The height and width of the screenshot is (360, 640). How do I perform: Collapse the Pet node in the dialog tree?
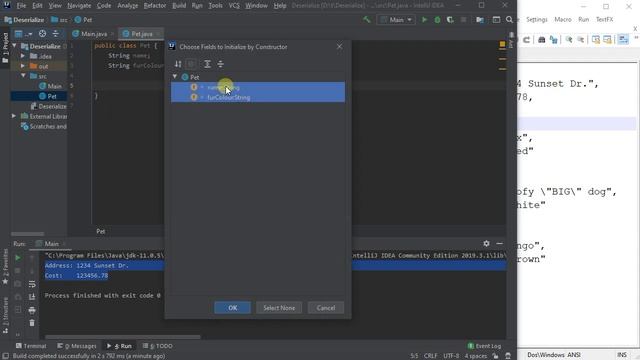click(175, 77)
